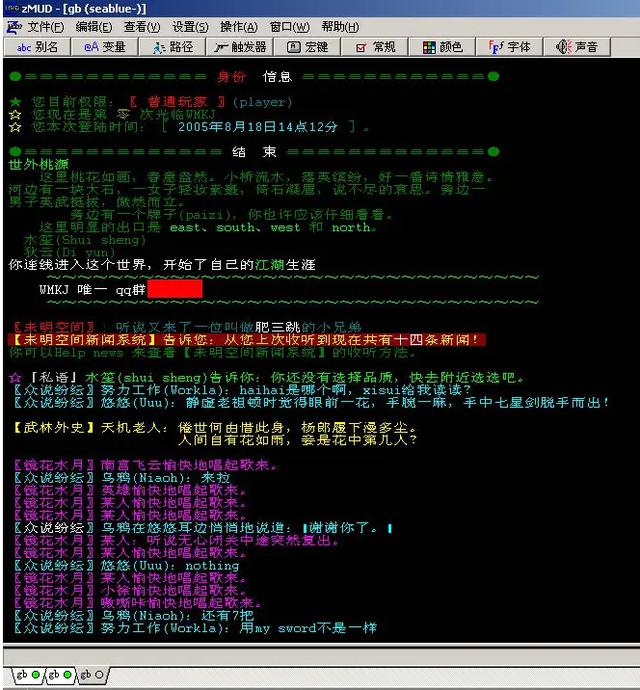Click the 字体 (Font) toolbar button
Image resolution: width=640 pixels, height=690 pixels.
click(510, 47)
